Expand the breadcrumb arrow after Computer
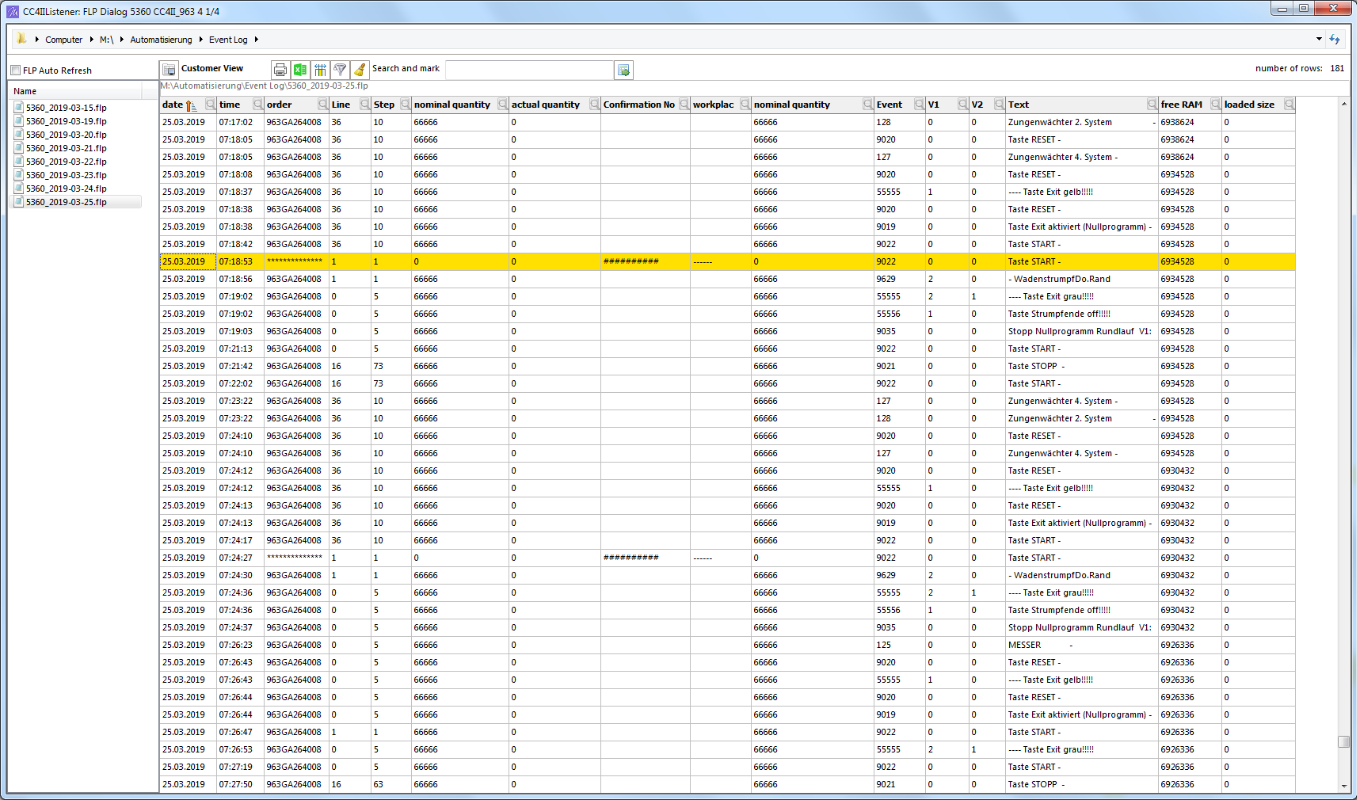This screenshot has height=800, width=1357. tap(91, 40)
